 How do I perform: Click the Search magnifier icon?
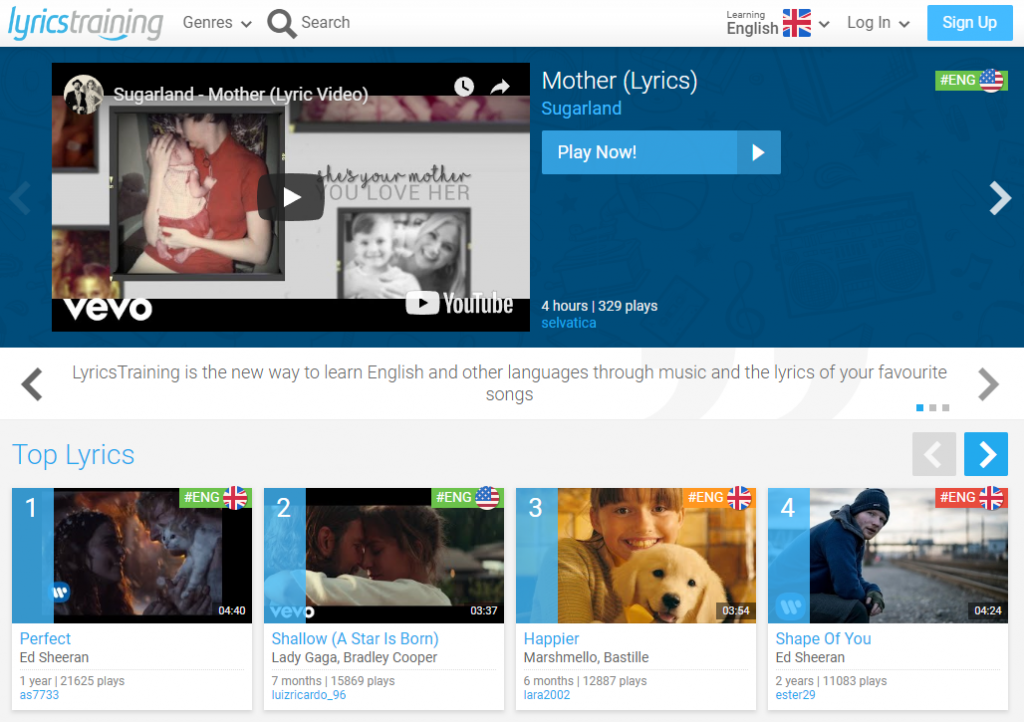pos(281,24)
